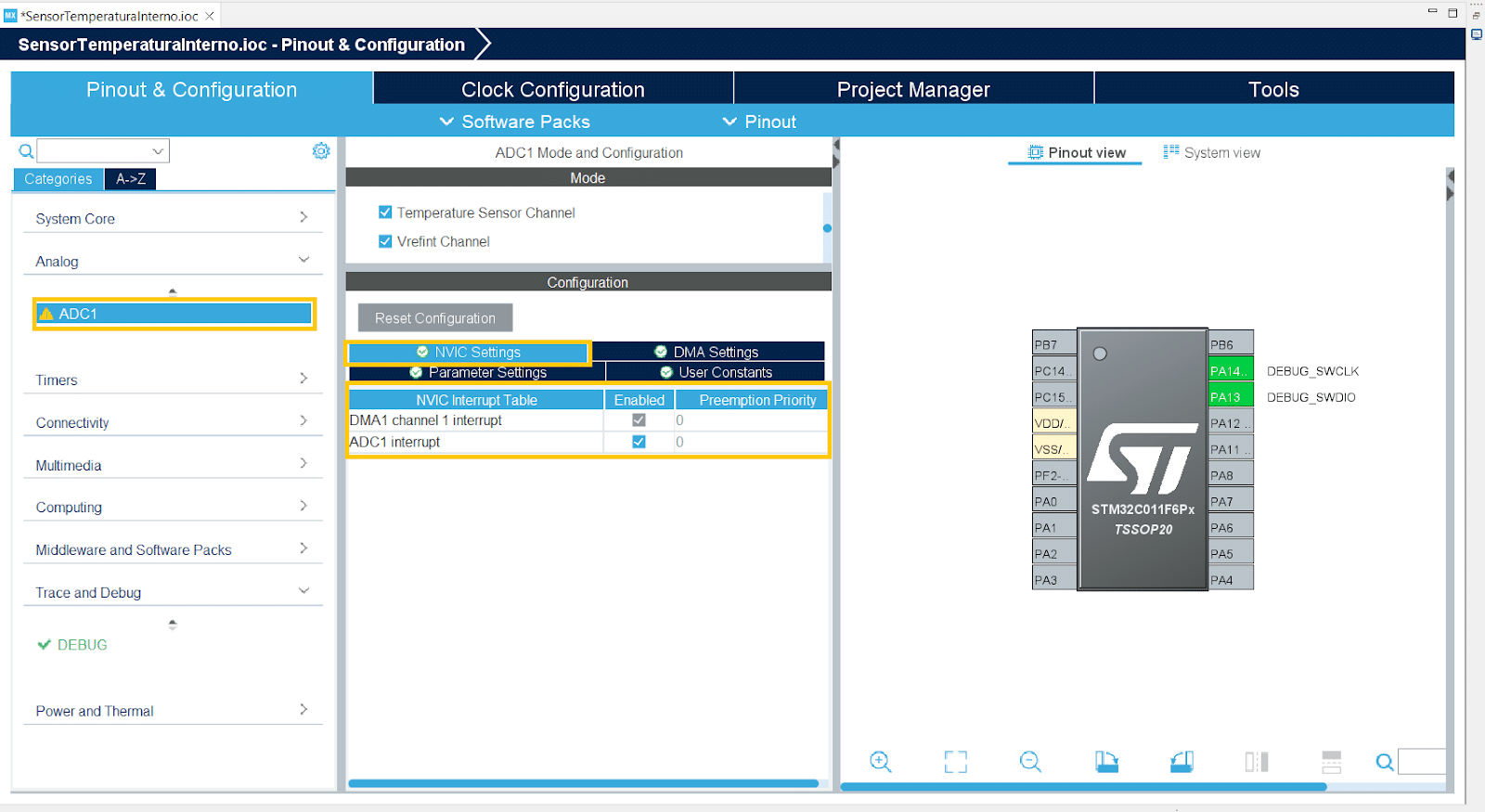Image resolution: width=1485 pixels, height=812 pixels.
Task: Zoom out of the pinout view
Action: (x=1030, y=762)
